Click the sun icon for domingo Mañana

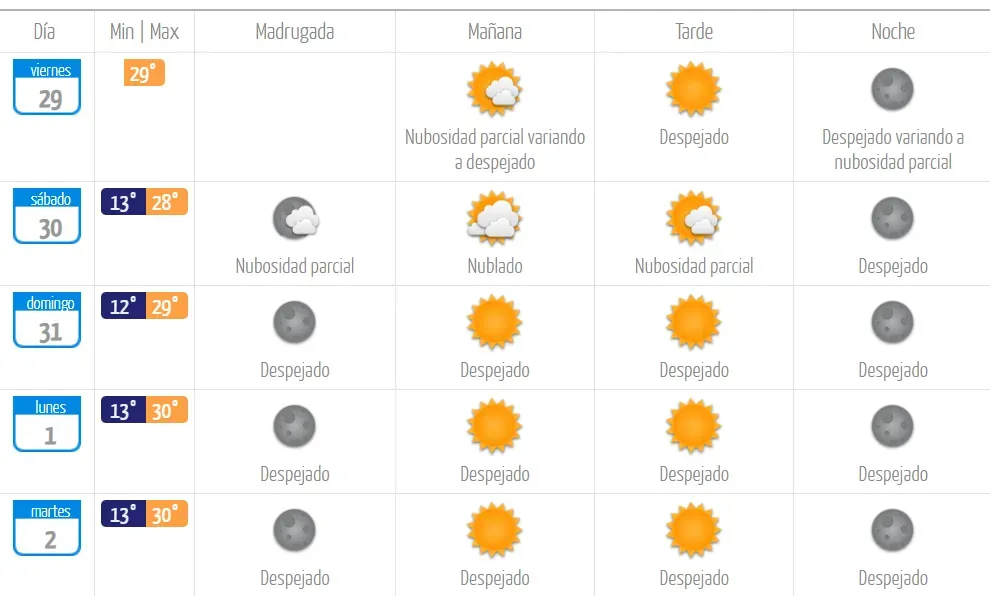pyautogui.click(x=494, y=323)
